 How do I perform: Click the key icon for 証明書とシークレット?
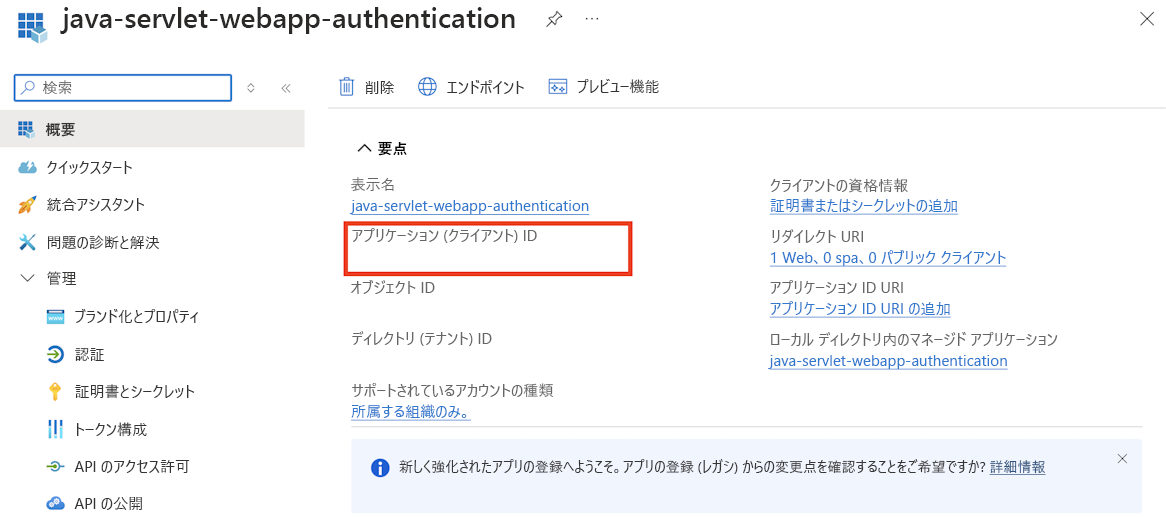tap(55, 391)
